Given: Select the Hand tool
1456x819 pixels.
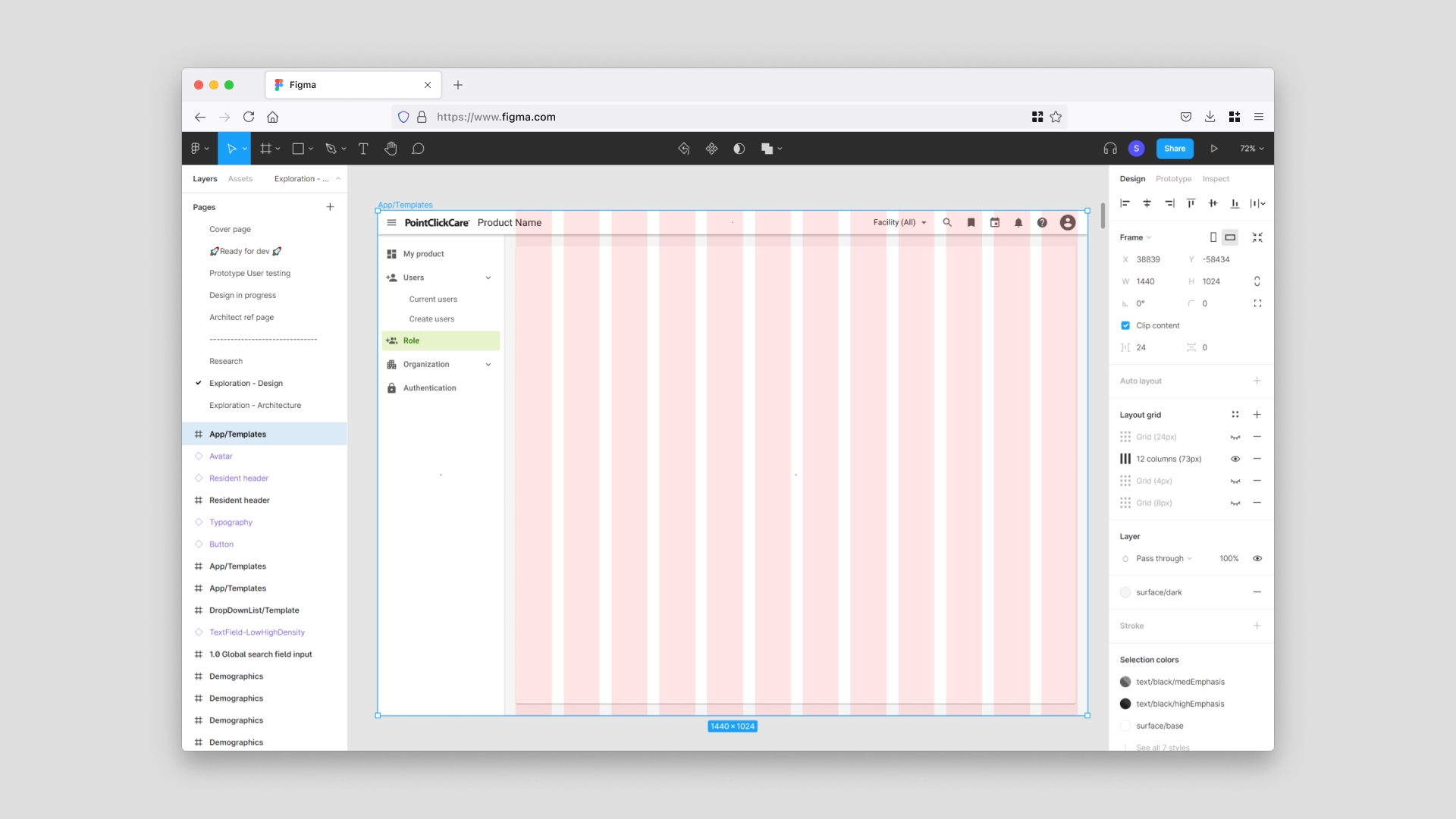Looking at the screenshot, I should [391, 149].
